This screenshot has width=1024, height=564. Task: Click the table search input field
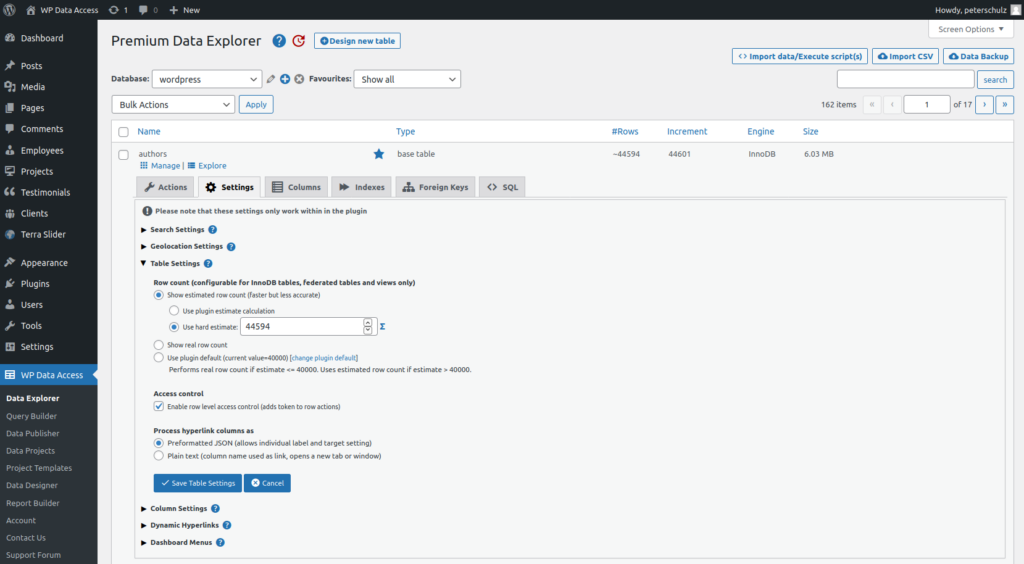coord(905,79)
